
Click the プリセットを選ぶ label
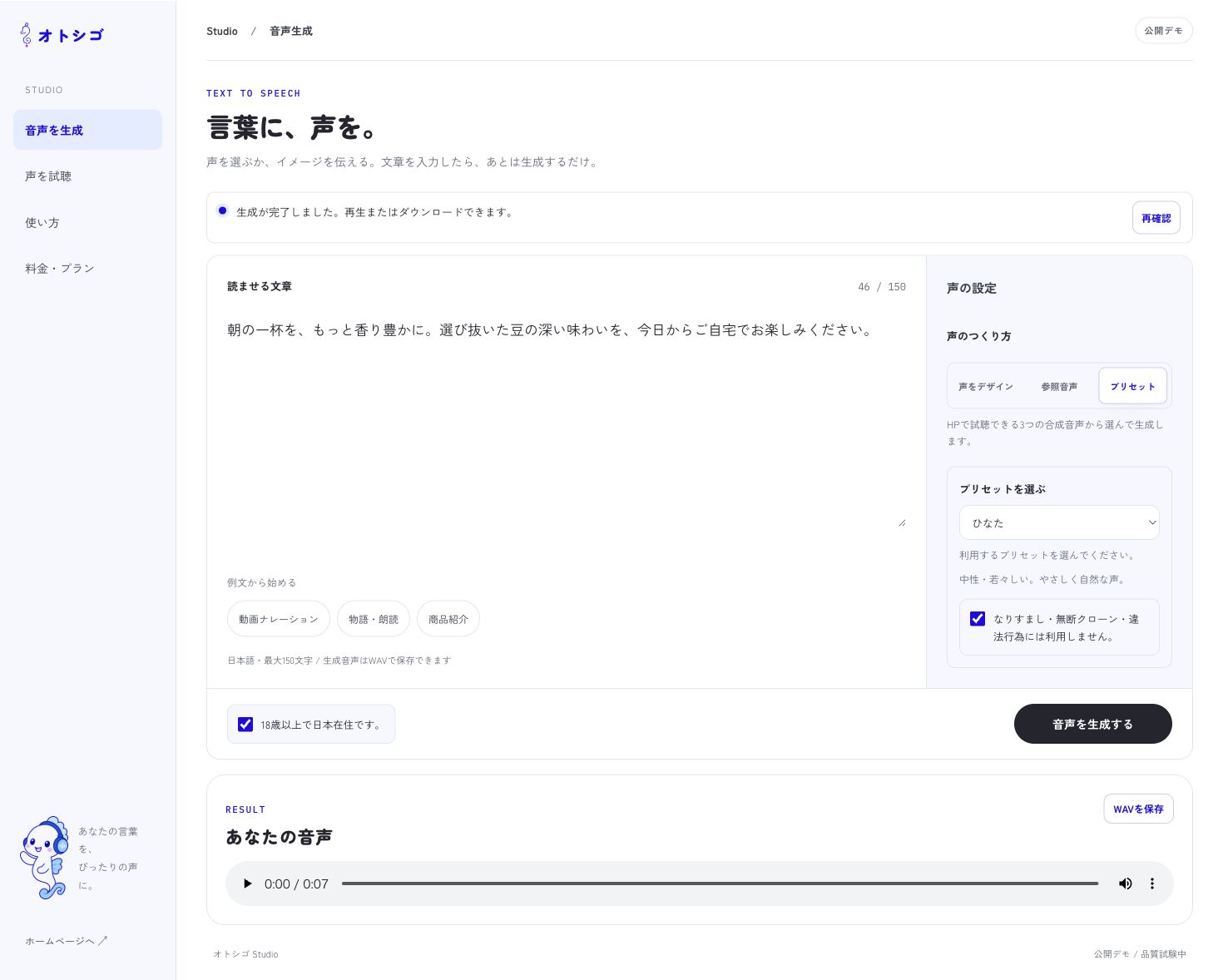point(1003,489)
